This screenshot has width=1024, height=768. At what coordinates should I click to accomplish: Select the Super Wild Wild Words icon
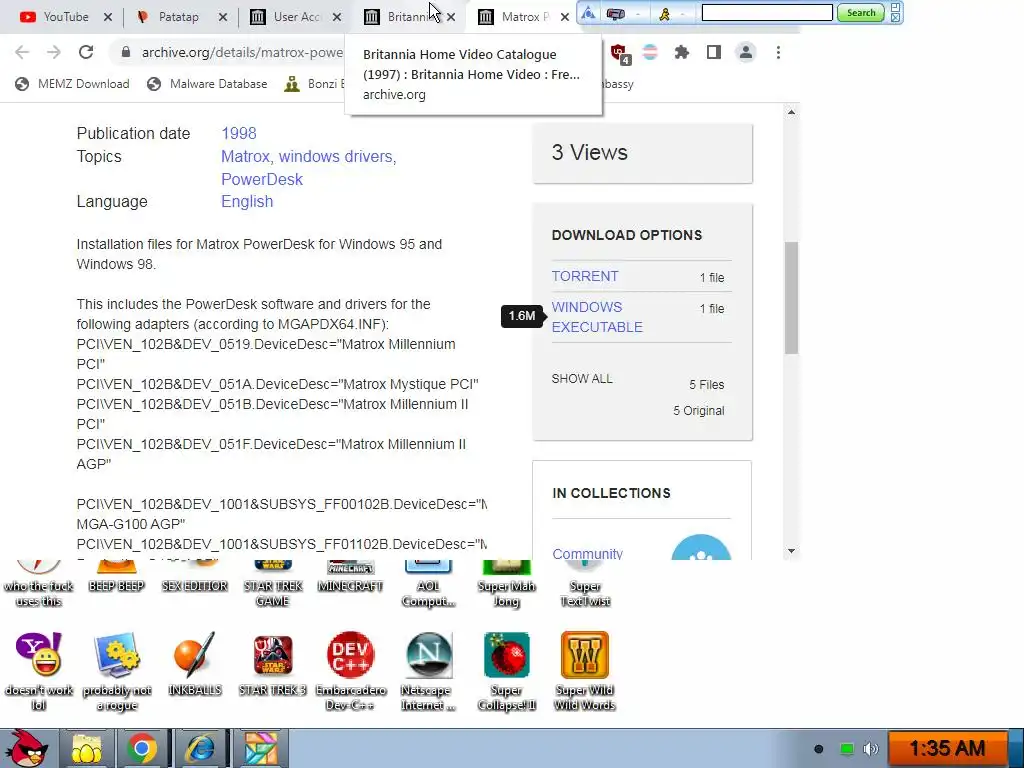coord(584,671)
